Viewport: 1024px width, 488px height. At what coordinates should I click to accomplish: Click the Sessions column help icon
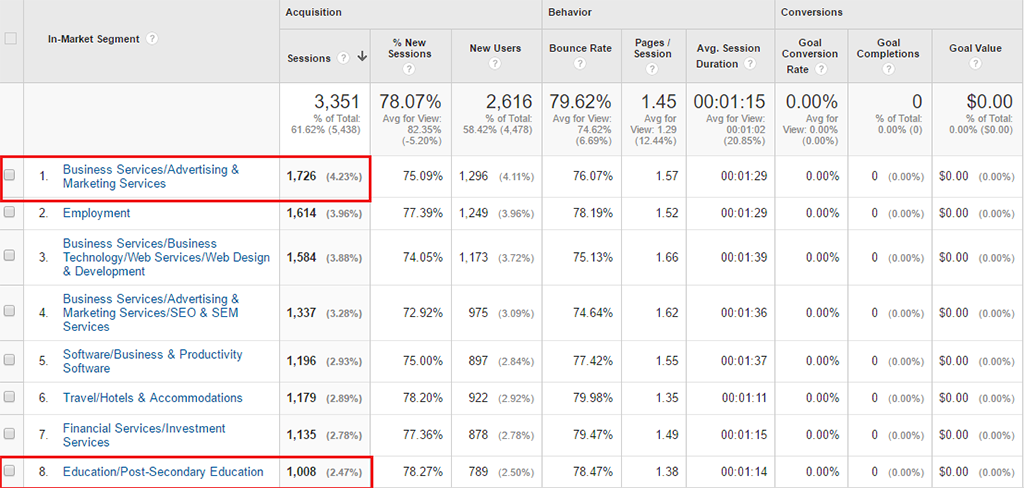(x=343, y=58)
